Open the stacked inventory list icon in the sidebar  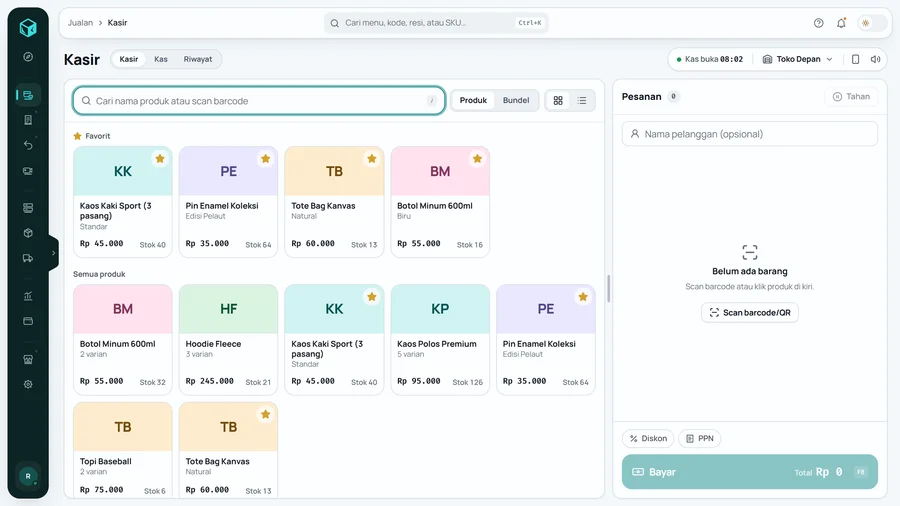point(28,208)
